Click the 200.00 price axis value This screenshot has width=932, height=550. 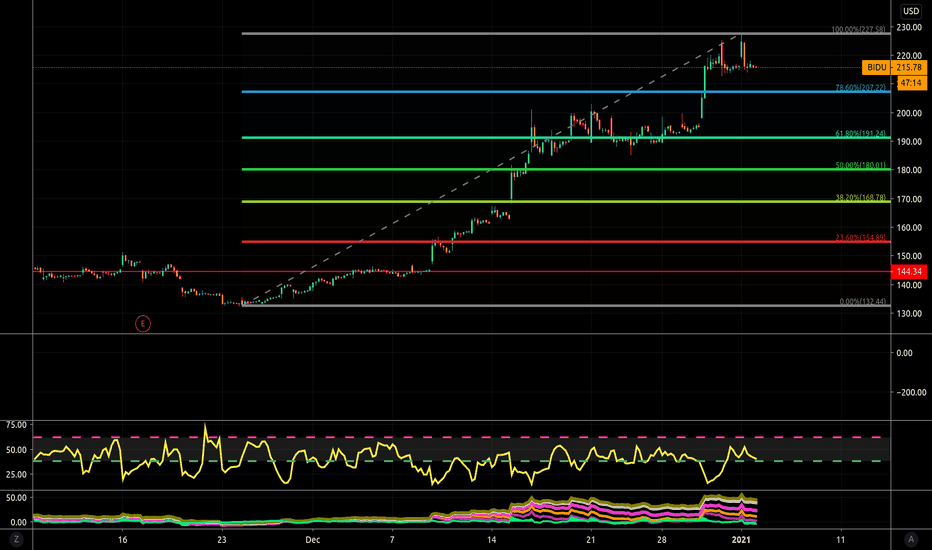click(909, 113)
